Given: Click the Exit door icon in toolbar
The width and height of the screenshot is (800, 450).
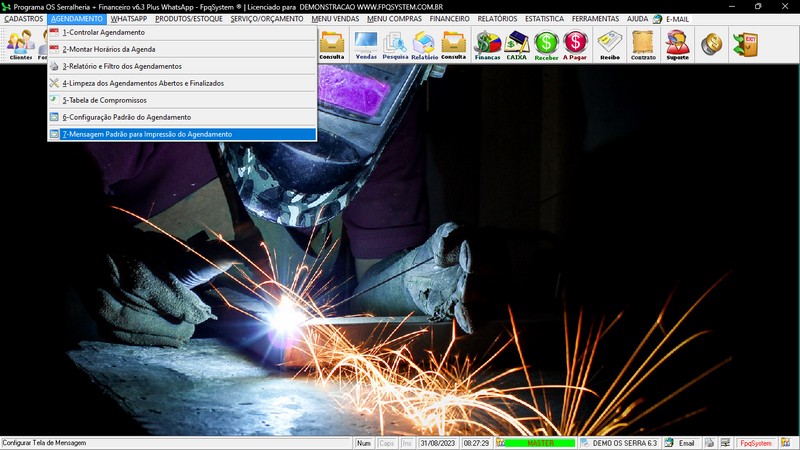Looking at the screenshot, I should (744, 44).
